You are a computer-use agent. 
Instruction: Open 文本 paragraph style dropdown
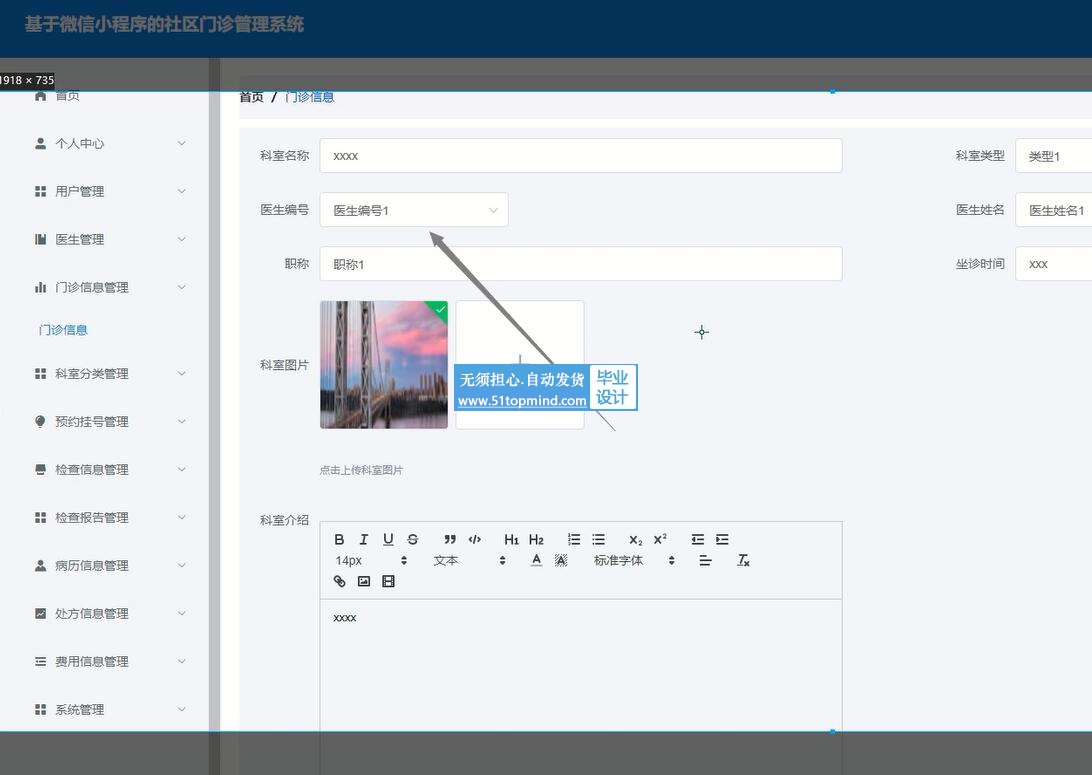(x=469, y=561)
